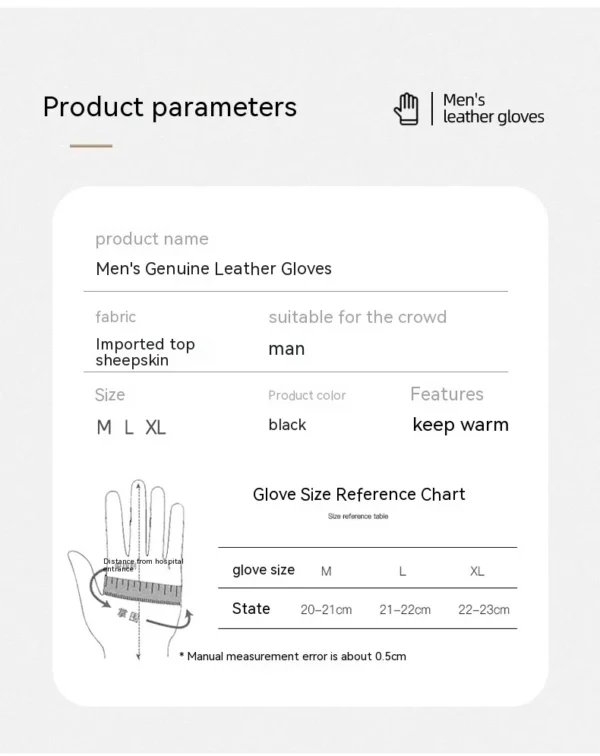Click 'Glove Size Reference Chart' title
600x756 pixels.
pos(359,494)
